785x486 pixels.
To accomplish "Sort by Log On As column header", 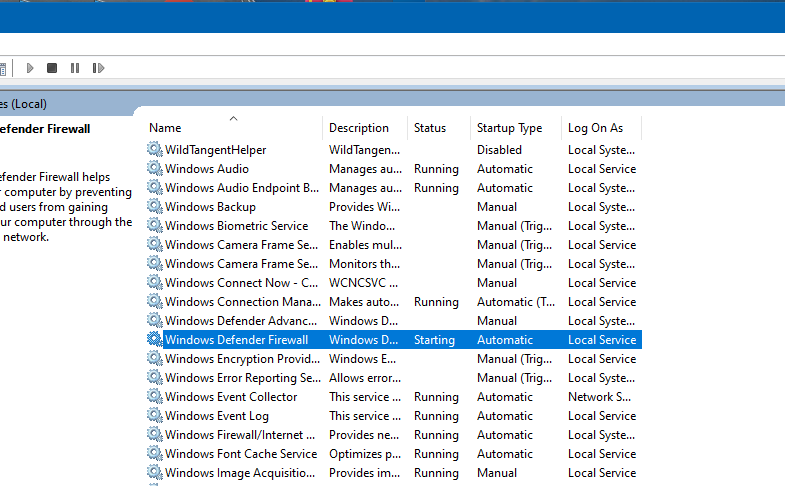I will pyautogui.click(x=601, y=128).
